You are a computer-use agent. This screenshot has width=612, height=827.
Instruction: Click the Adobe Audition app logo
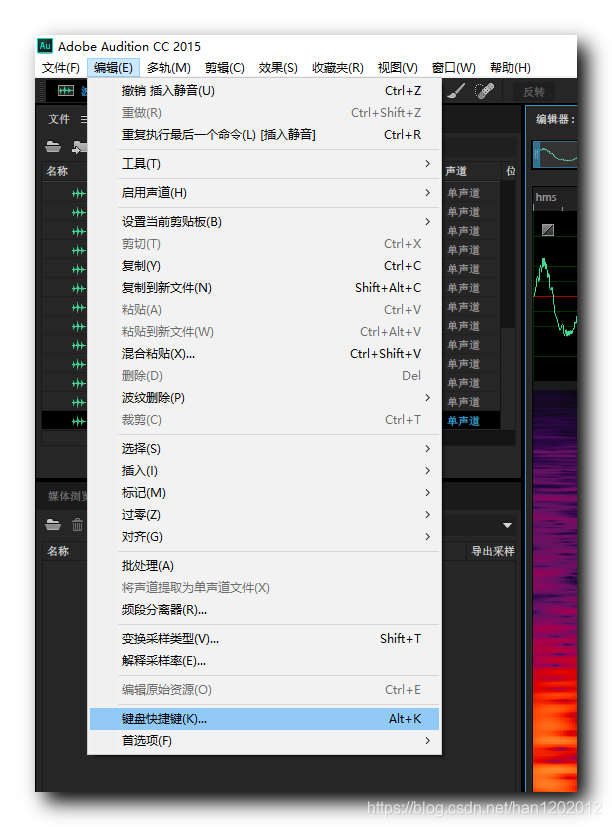(45, 46)
